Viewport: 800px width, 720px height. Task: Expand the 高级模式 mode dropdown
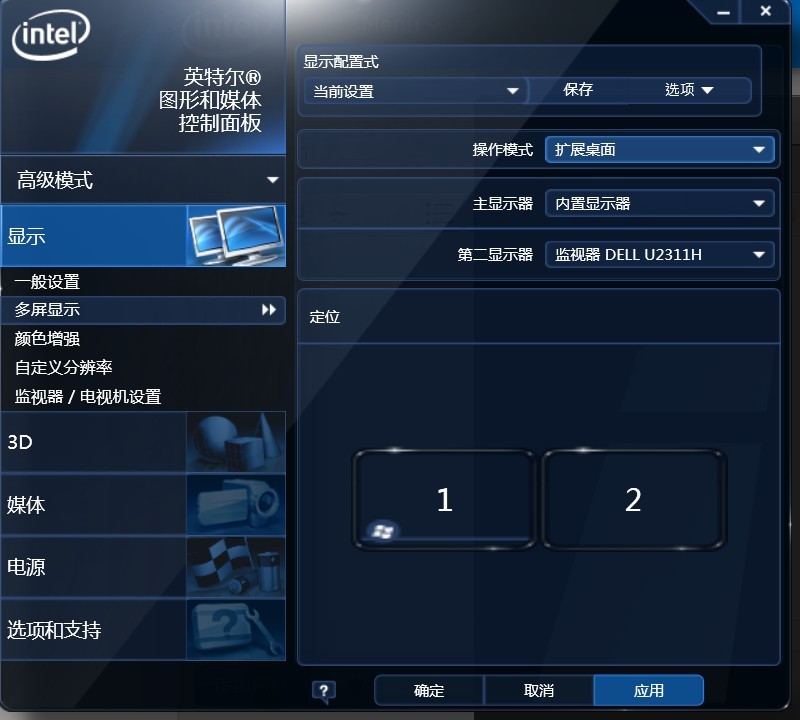(x=143, y=180)
